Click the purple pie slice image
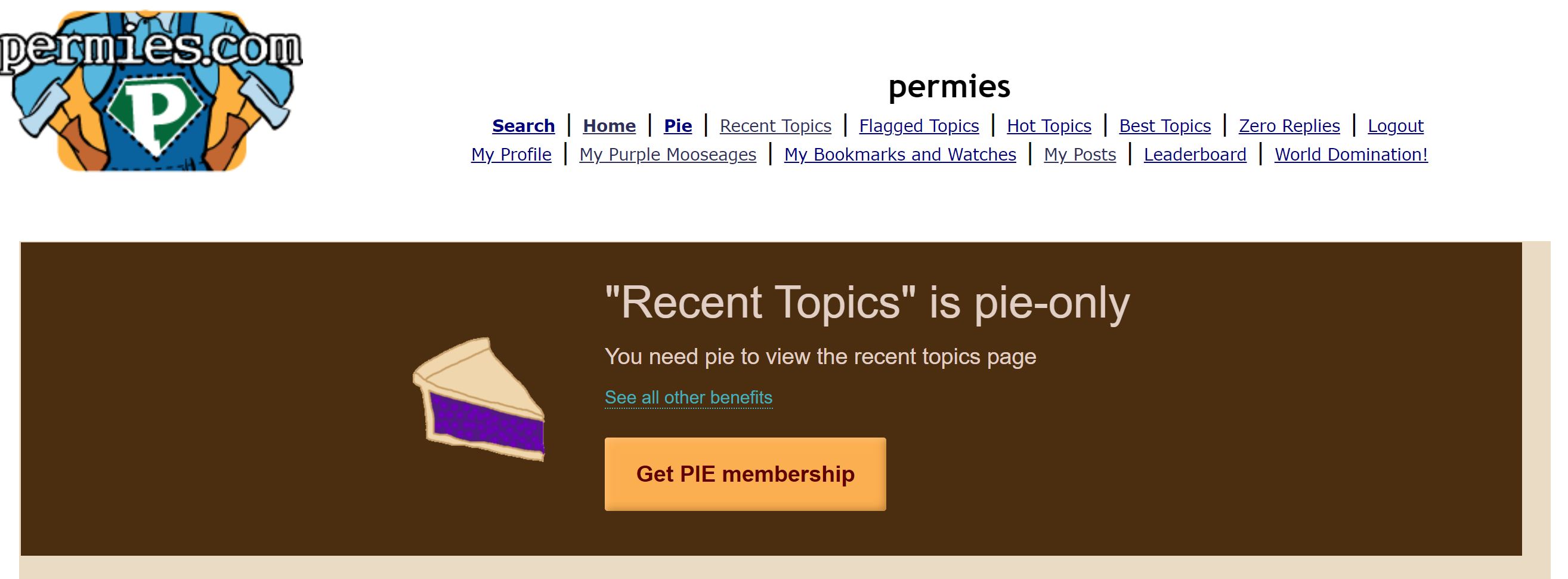 click(x=479, y=399)
